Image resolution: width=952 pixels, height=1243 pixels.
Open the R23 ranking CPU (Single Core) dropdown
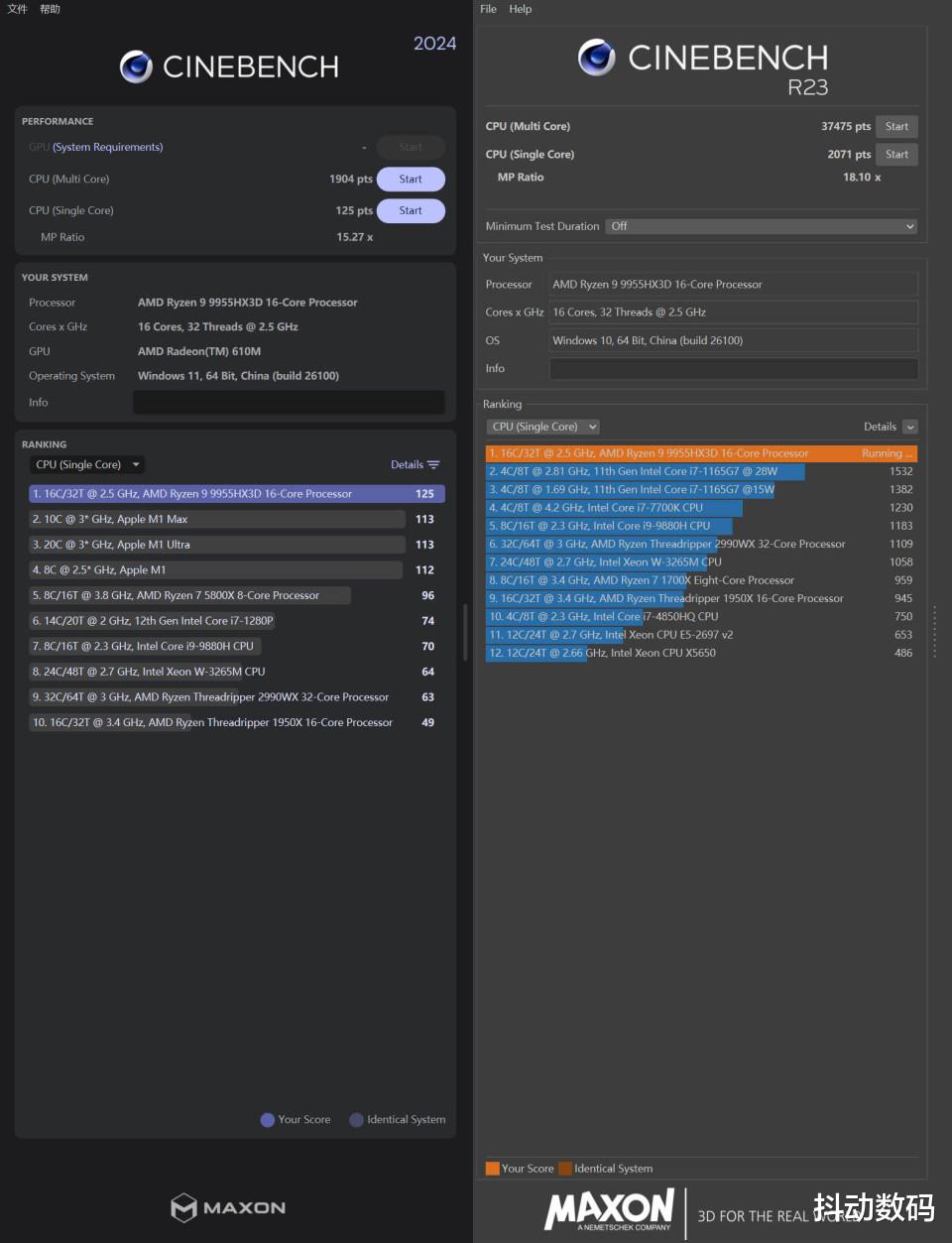[543, 427]
